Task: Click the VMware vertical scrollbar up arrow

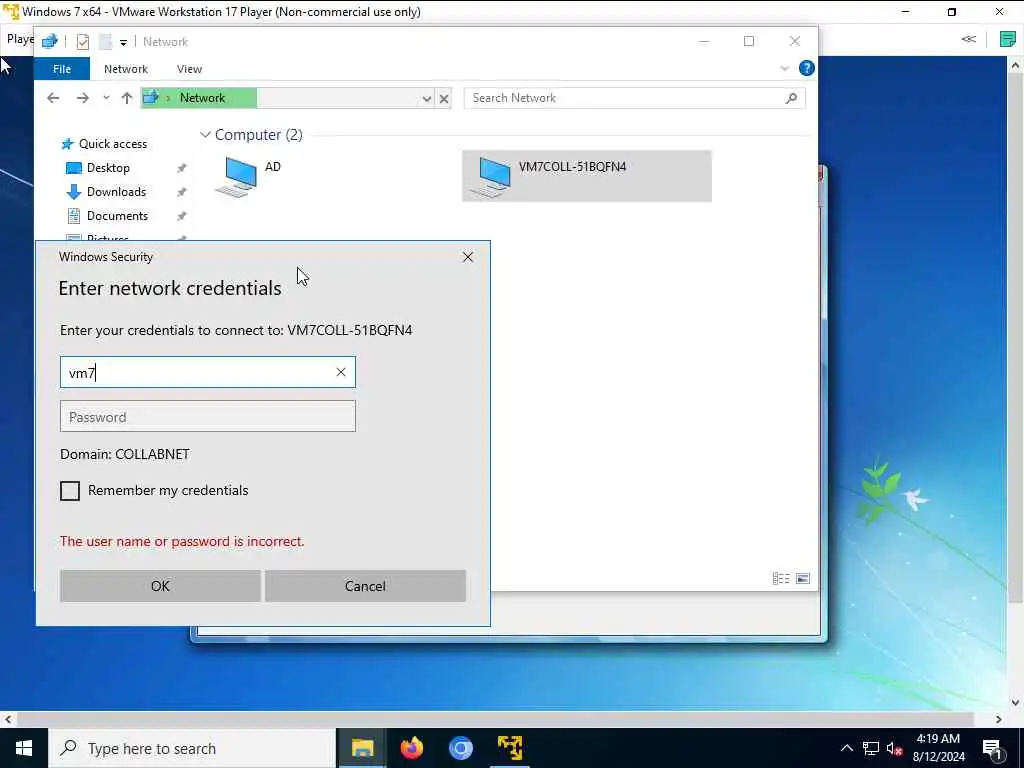Action: pos(1016,65)
